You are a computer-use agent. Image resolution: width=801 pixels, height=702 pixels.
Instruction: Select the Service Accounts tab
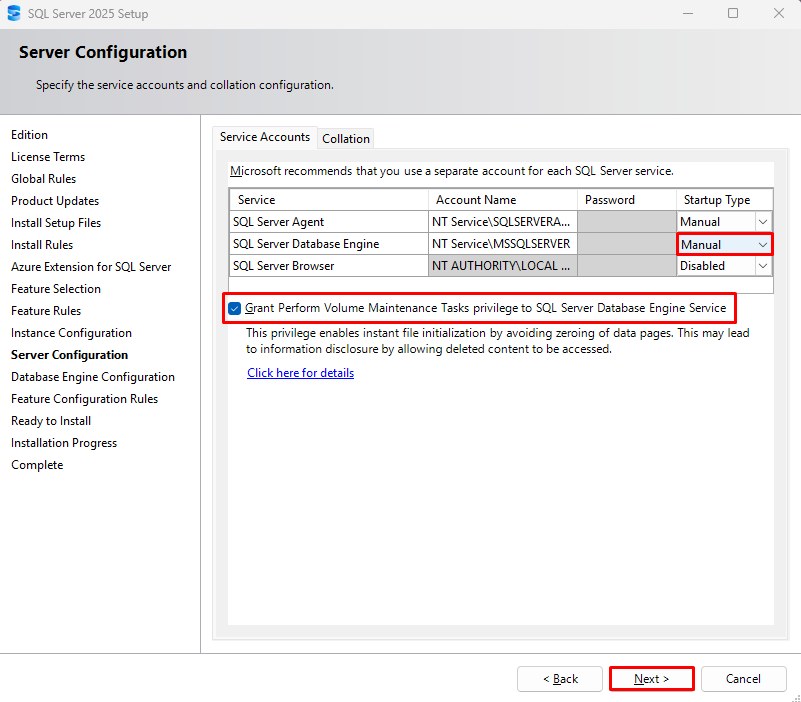pos(265,137)
